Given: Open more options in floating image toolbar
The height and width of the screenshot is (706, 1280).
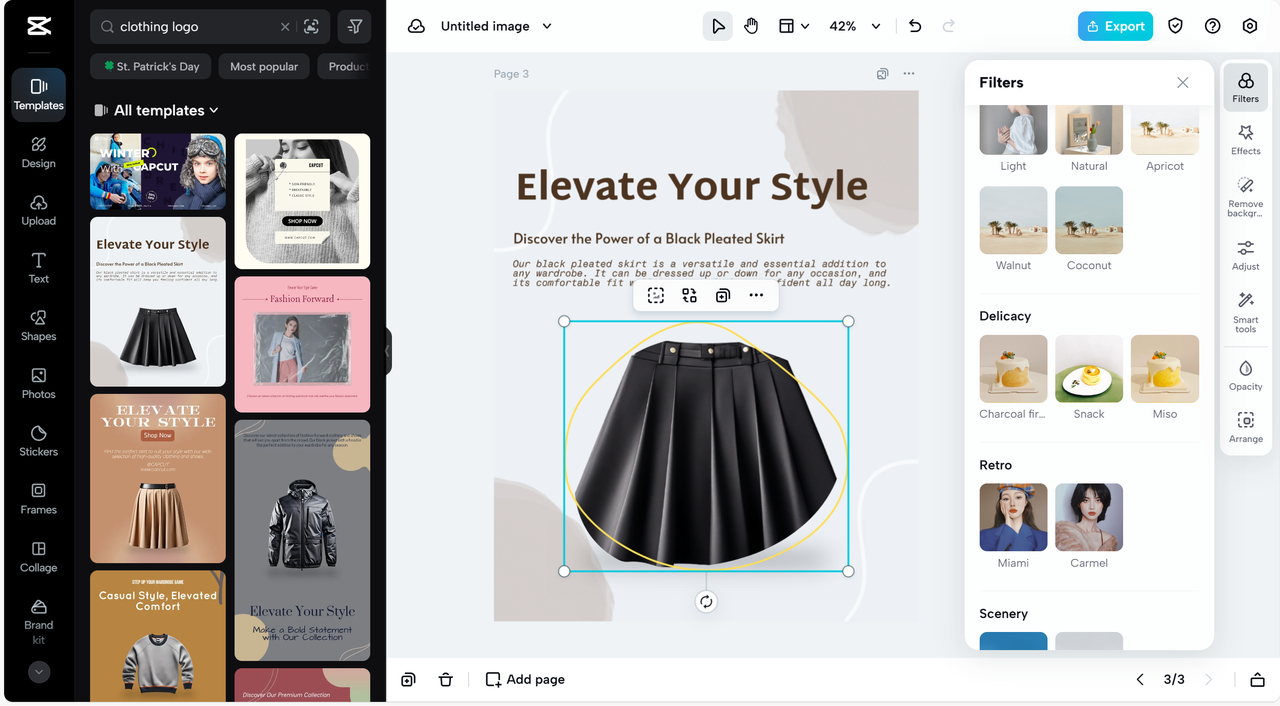Looking at the screenshot, I should click(756, 295).
